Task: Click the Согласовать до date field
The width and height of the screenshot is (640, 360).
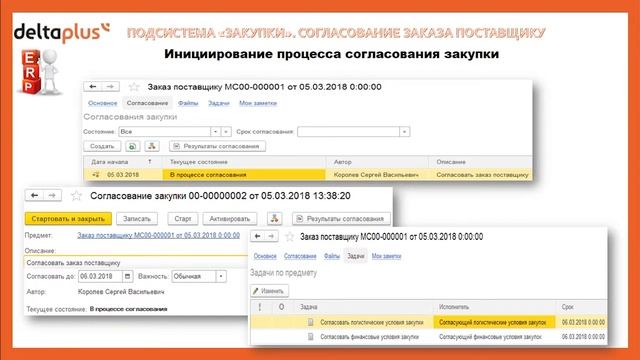Action: tap(100, 276)
